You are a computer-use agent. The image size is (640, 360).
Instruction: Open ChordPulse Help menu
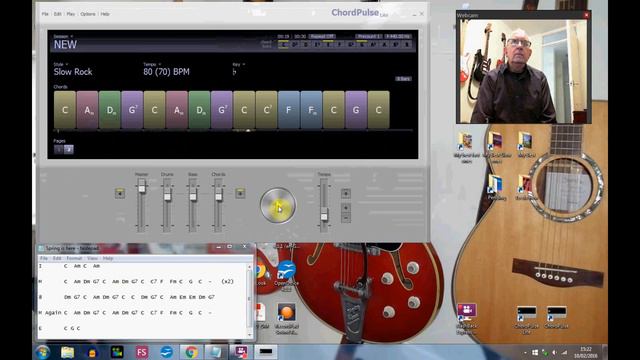coord(105,14)
